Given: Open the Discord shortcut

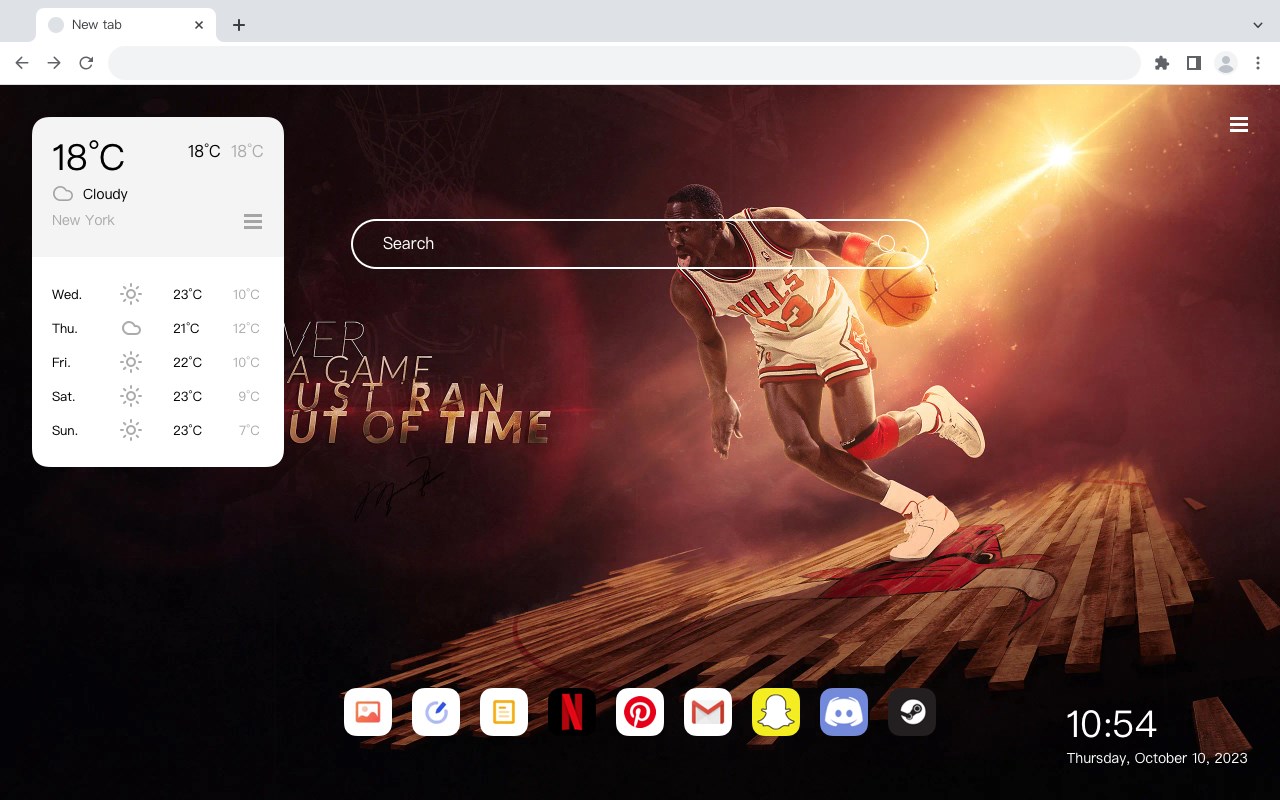Looking at the screenshot, I should pos(844,712).
